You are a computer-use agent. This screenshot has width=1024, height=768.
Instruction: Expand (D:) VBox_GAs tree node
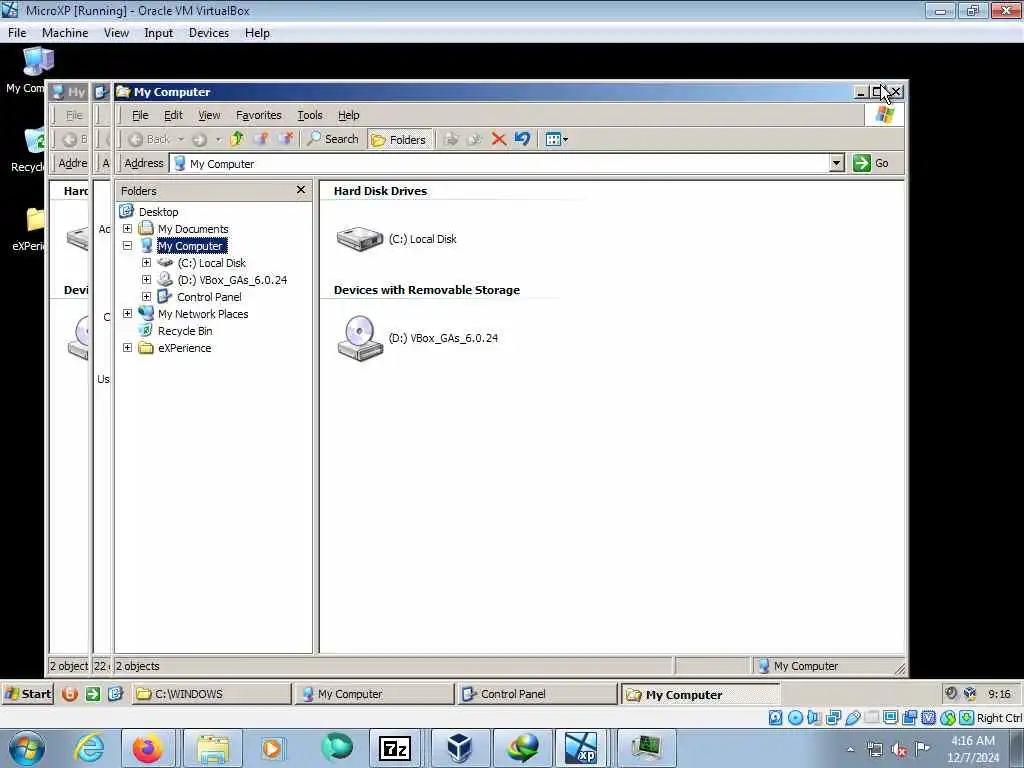tap(146, 280)
